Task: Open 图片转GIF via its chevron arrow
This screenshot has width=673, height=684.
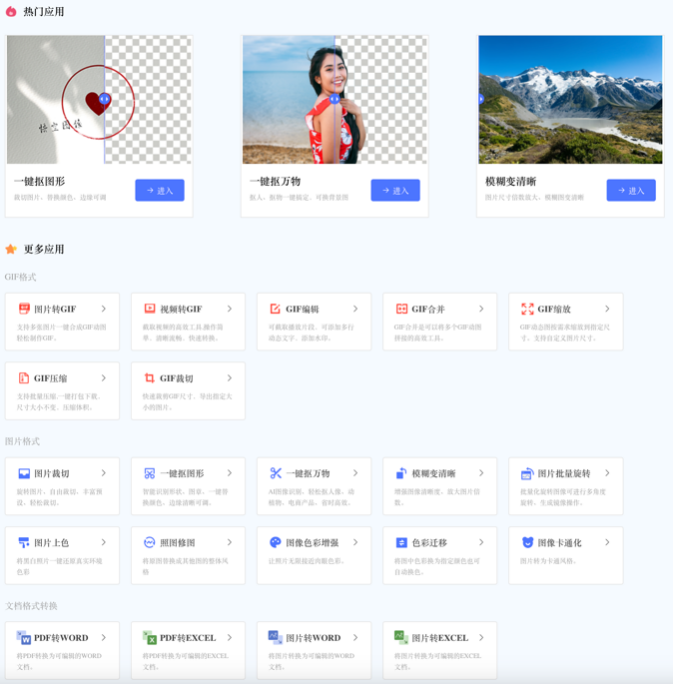Action: [x=103, y=309]
